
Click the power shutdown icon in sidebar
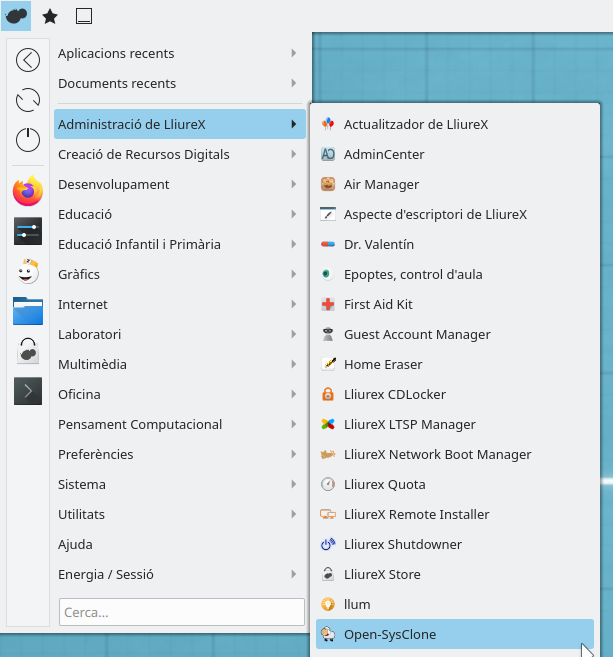[x=28, y=140]
